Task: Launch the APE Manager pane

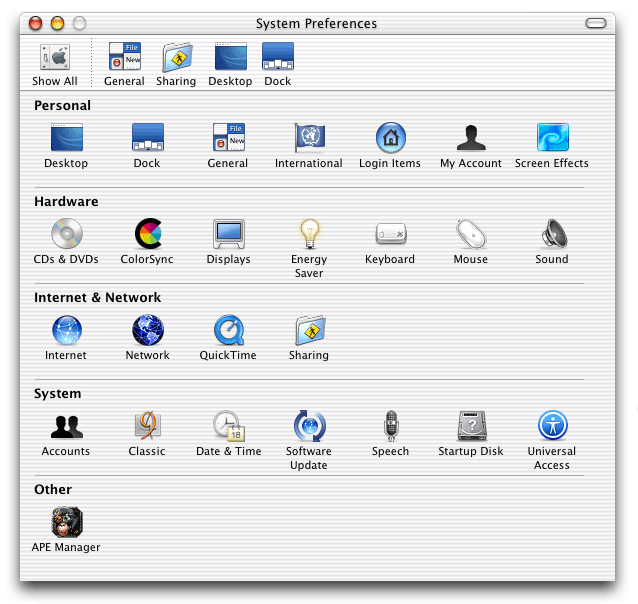Action: pyautogui.click(x=66, y=522)
